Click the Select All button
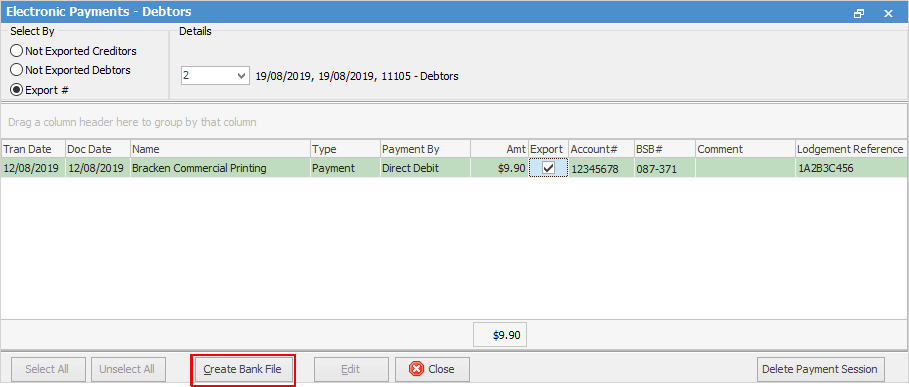The image size is (909, 387). point(48,369)
